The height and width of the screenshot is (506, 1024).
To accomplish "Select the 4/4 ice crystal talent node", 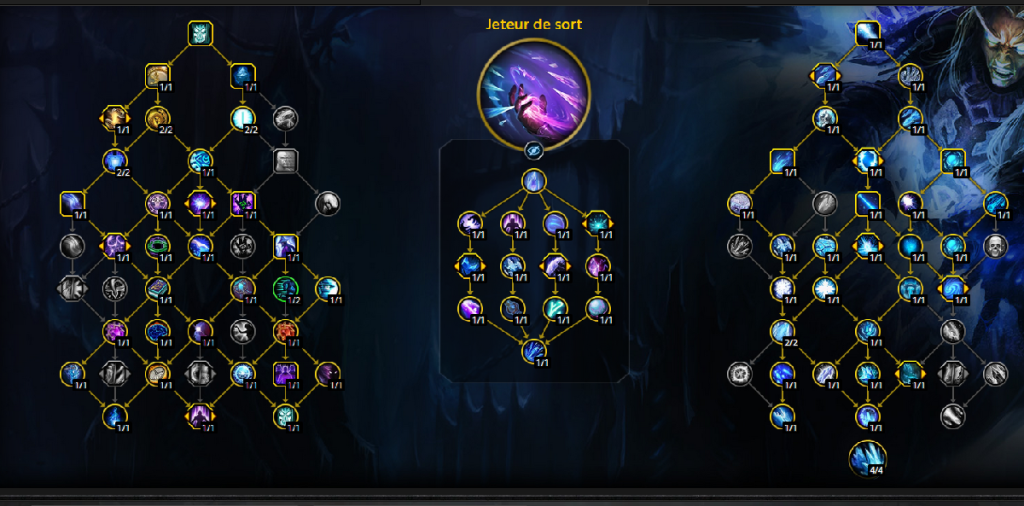I will (x=867, y=459).
